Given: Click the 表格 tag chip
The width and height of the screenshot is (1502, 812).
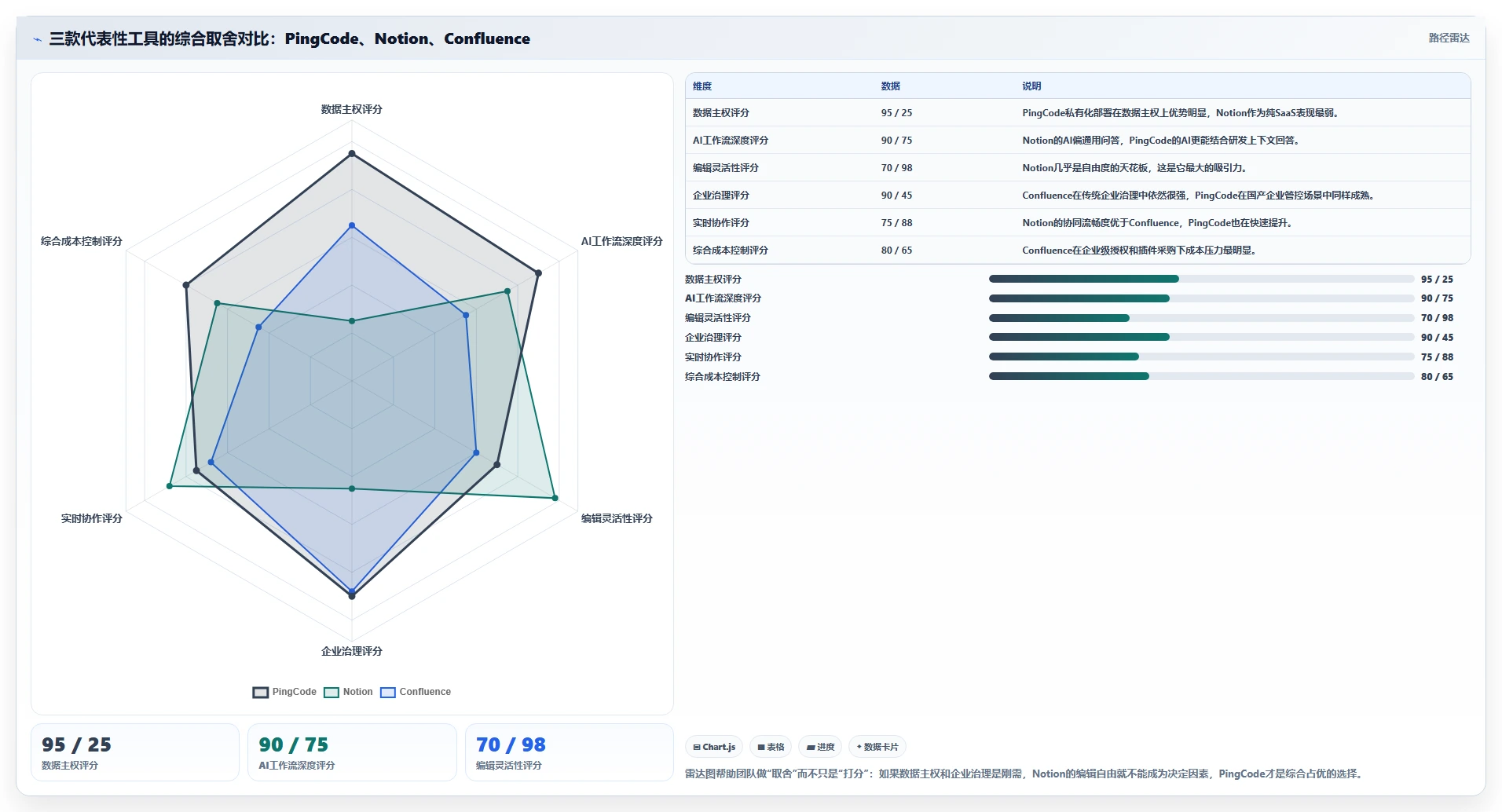Looking at the screenshot, I should pyautogui.click(x=771, y=747).
